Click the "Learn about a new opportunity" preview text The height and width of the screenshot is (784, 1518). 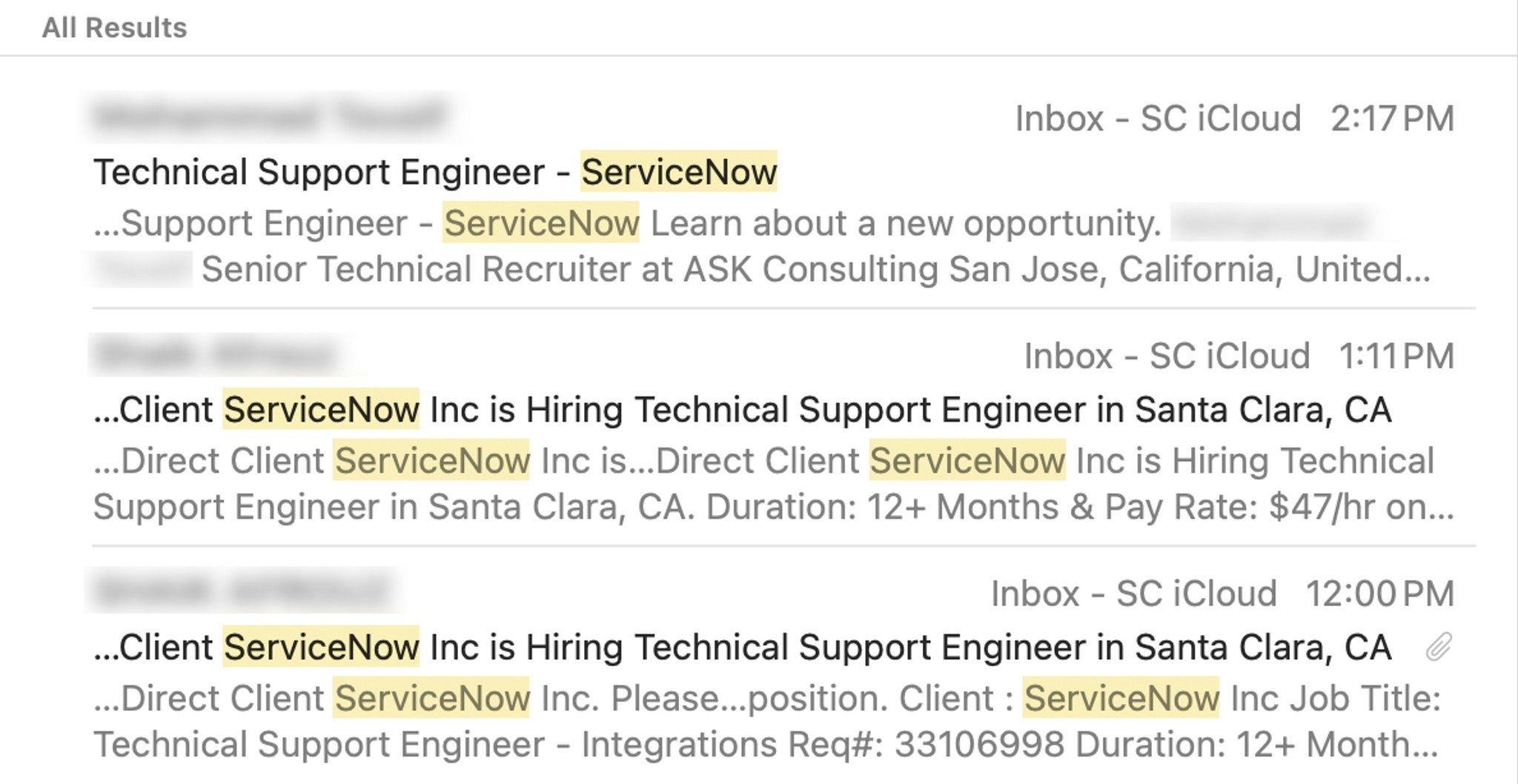(905, 224)
